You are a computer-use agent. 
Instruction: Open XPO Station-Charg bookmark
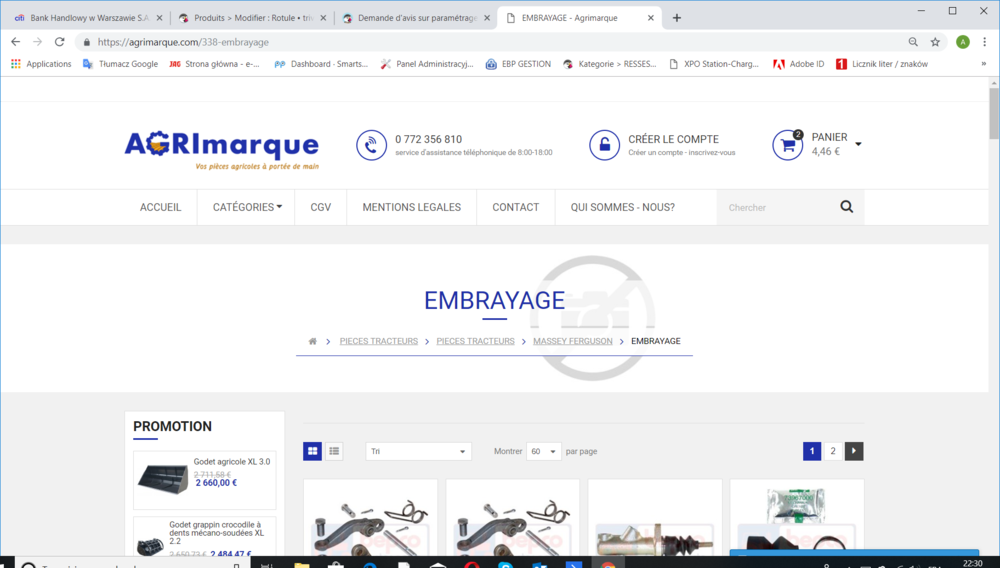click(714, 64)
